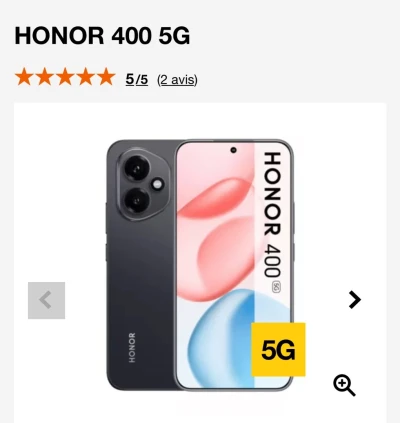Click the LED flash beside the camera lenses
This screenshot has height=423, width=400.
(158, 184)
